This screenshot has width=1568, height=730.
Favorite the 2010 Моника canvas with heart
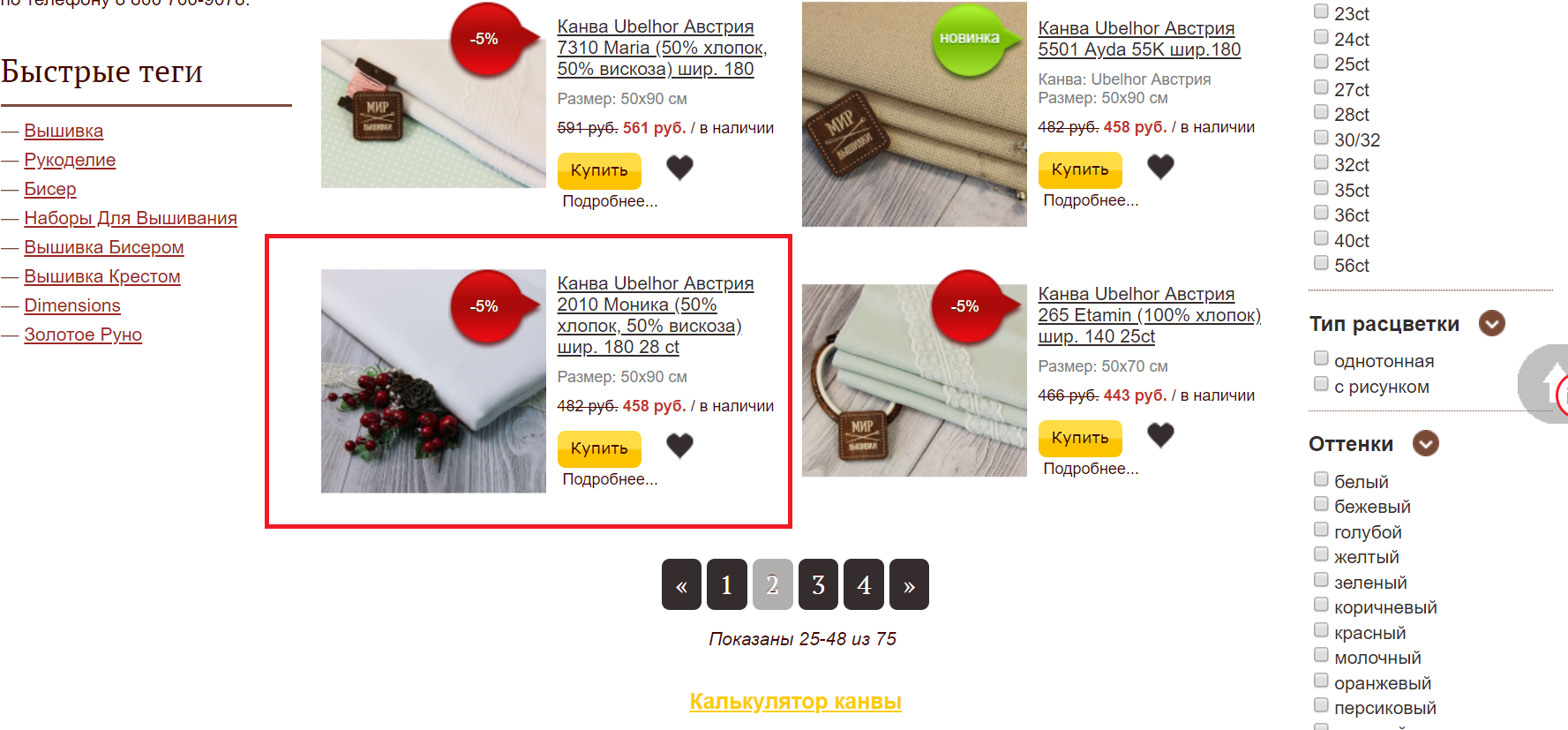coord(679,446)
